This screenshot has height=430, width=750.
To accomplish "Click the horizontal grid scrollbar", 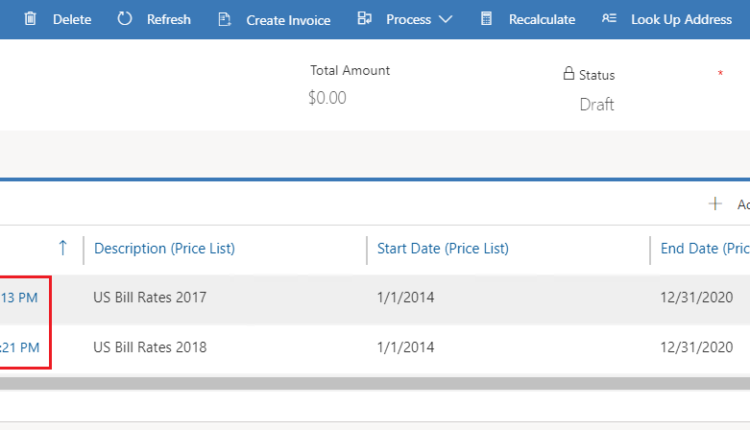I will pyautogui.click(x=375, y=383).
